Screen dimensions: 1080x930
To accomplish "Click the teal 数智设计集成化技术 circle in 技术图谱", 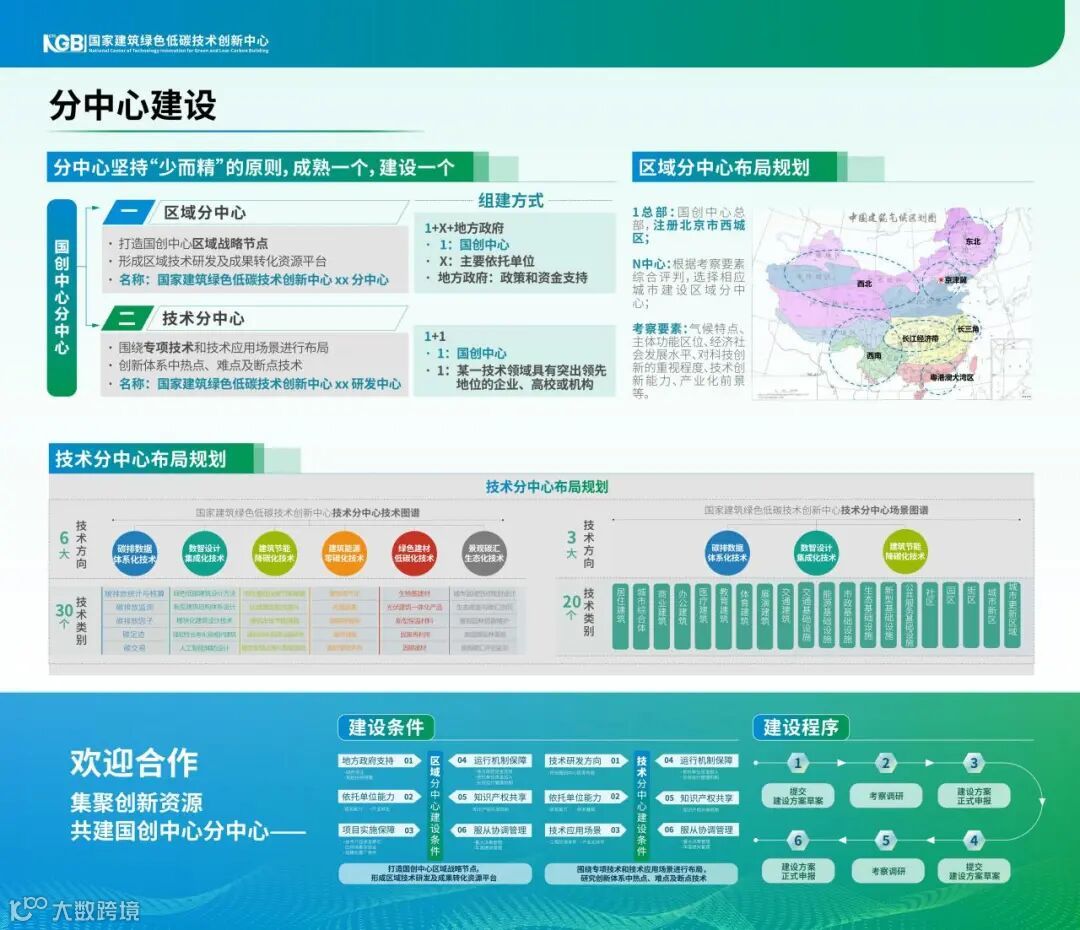I will pyautogui.click(x=204, y=553).
